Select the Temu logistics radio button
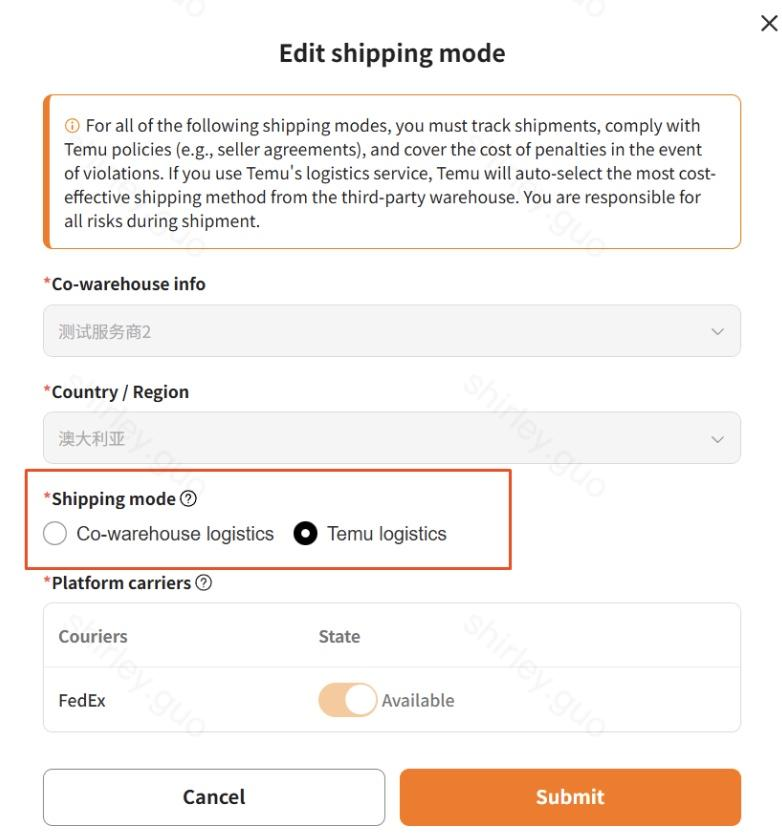Viewport: 782px width, 840px height. coord(305,534)
